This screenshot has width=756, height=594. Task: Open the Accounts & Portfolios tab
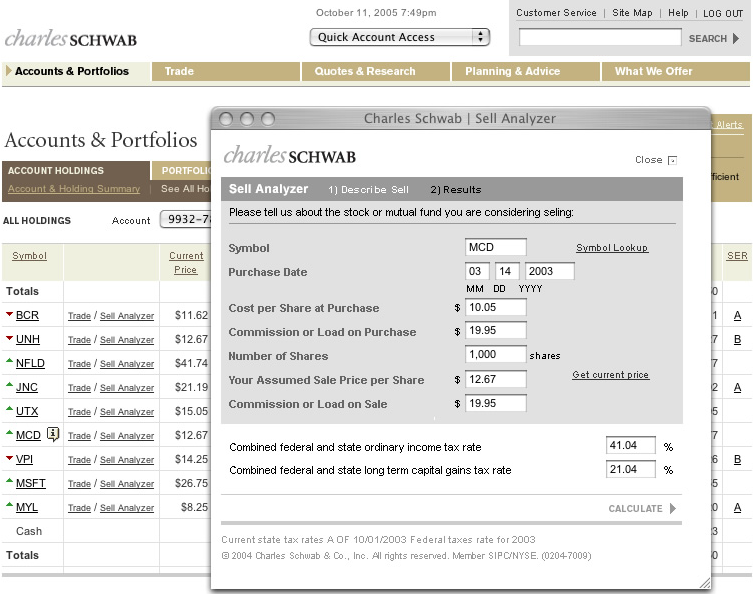pos(76,71)
